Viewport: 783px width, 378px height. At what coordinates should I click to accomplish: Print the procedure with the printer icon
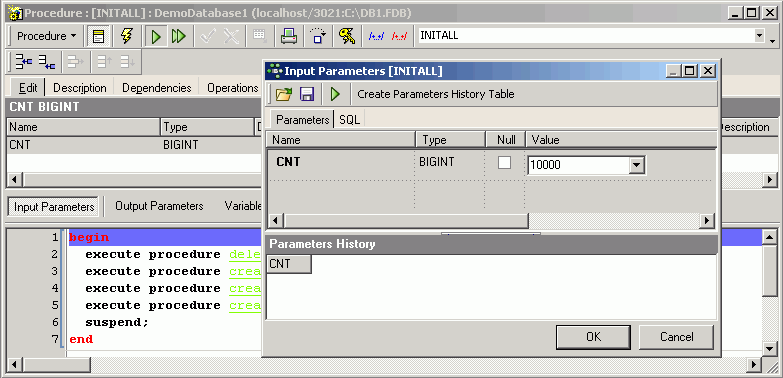[x=288, y=36]
